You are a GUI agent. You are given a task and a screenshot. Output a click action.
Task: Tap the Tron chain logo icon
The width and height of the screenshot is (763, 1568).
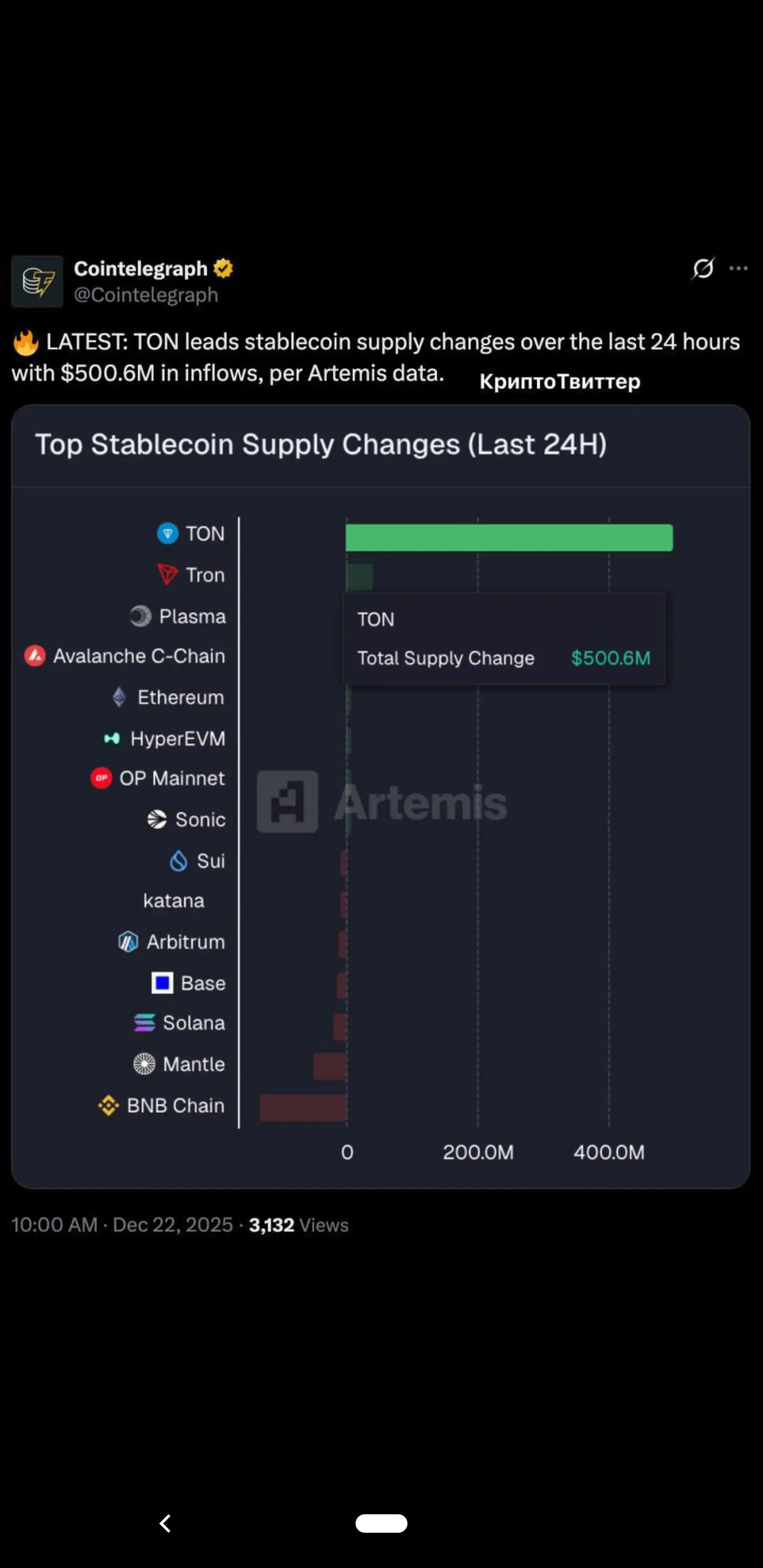(167, 574)
